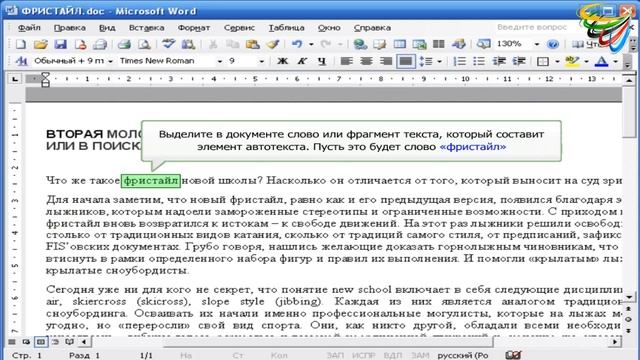
Task: Expand line spacing dropdown arrow
Action: 440,61
